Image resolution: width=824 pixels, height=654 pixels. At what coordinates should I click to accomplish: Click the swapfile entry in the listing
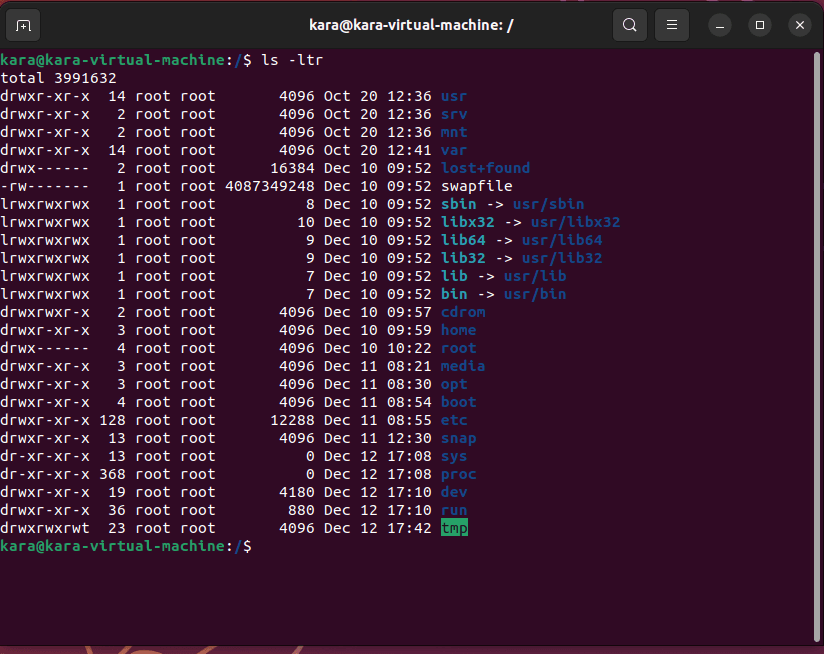click(476, 186)
